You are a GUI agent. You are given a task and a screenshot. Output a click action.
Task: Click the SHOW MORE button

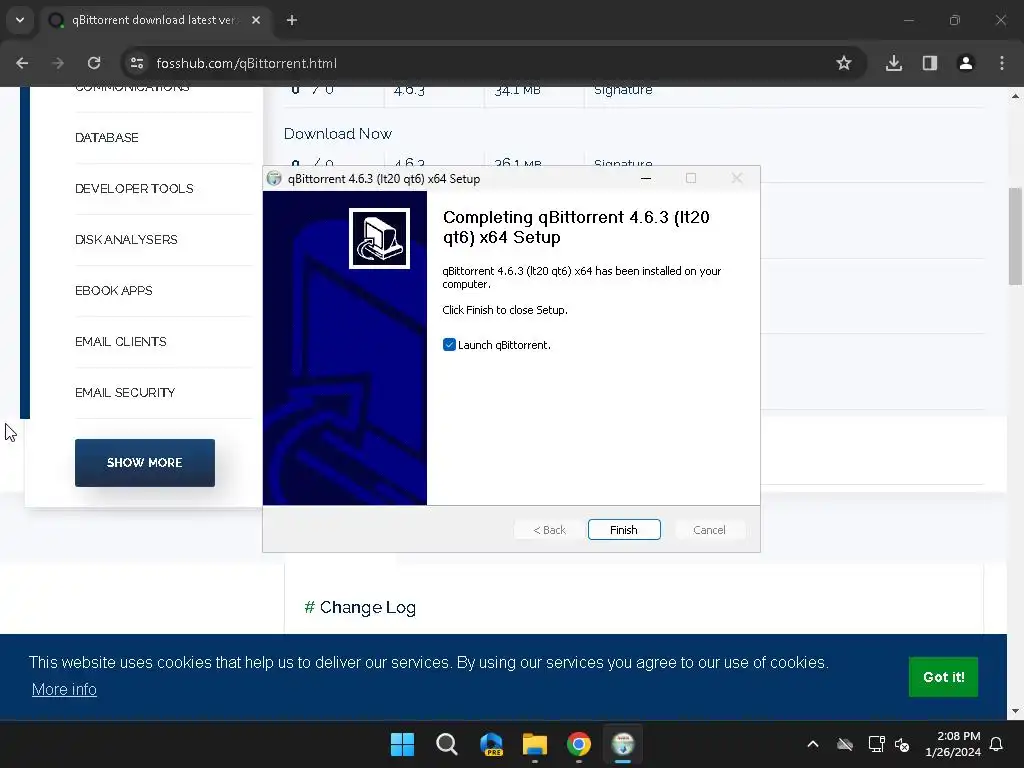(145, 463)
